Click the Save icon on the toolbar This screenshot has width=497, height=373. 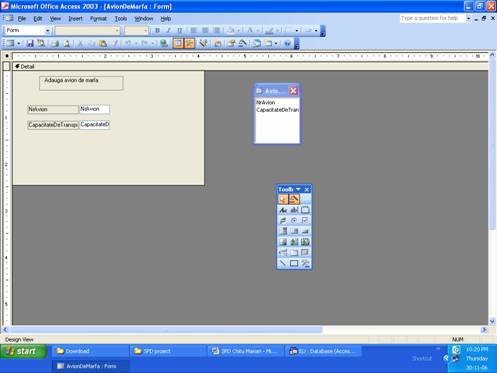(x=30, y=43)
